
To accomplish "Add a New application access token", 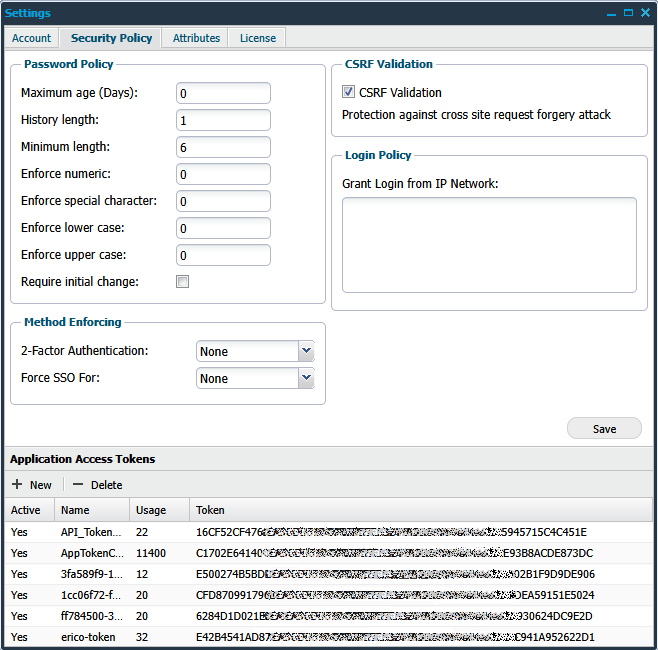I will click(x=32, y=485).
